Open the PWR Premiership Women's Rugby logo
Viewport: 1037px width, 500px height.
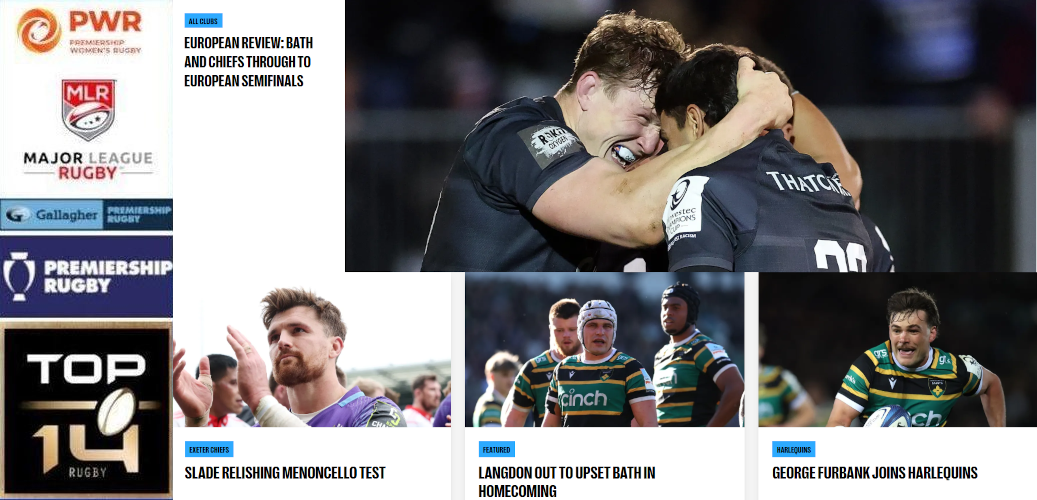click(79, 30)
